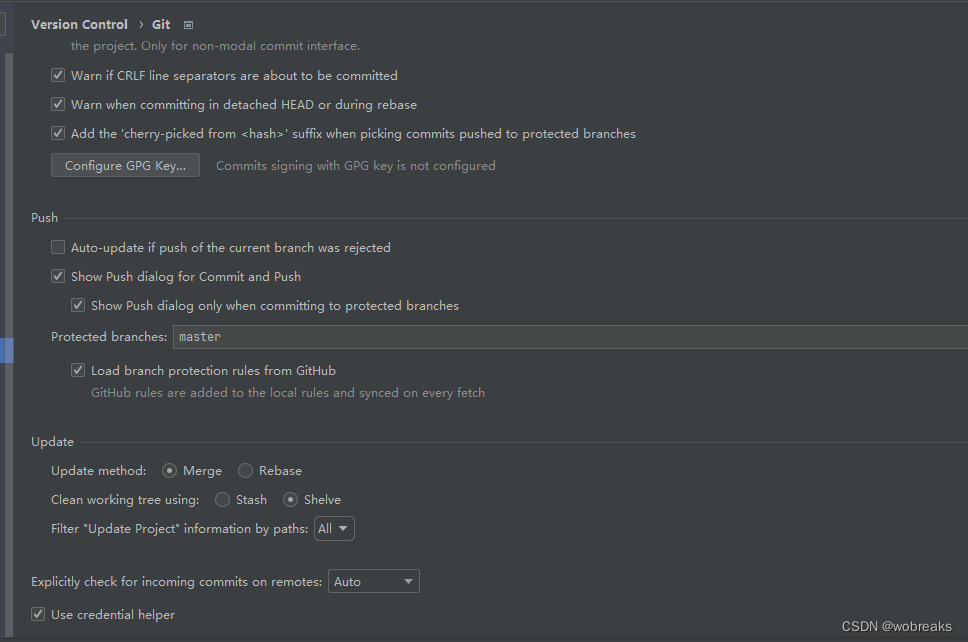The width and height of the screenshot is (968, 642).
Task: Toggle Show Push dialog only for protected branches
Action: pyautogui.click(x=78, y=305)
